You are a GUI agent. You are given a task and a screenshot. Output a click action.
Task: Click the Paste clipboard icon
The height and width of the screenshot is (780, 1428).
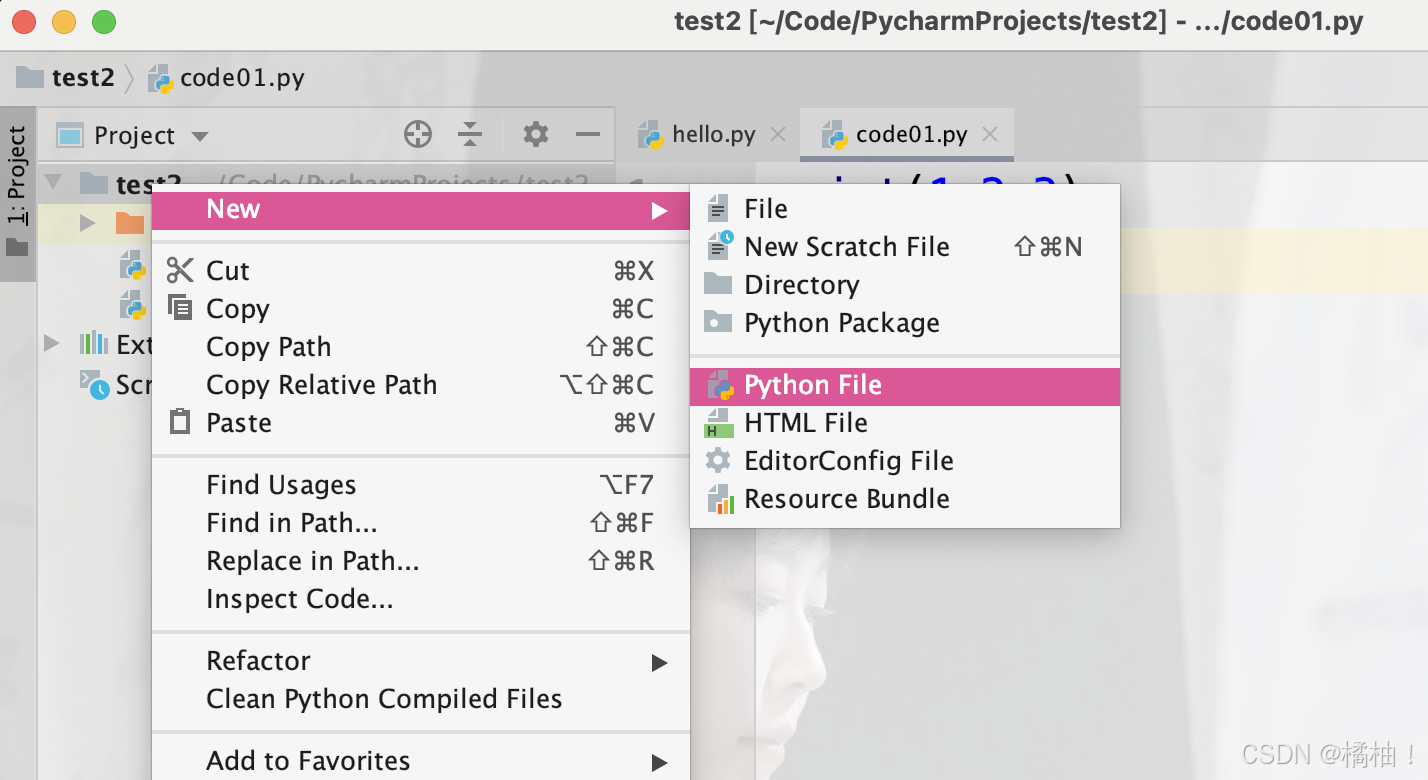(x=180, y=421)
